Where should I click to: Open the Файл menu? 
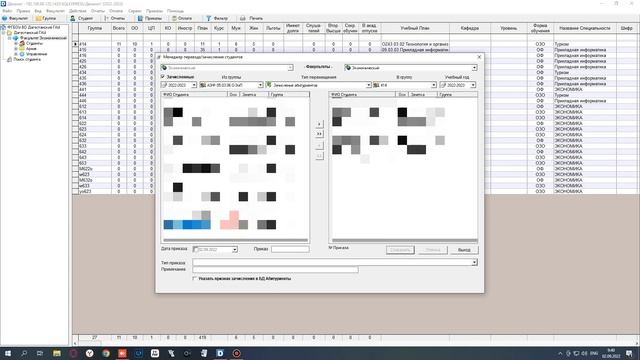click(x=7, y=11)
